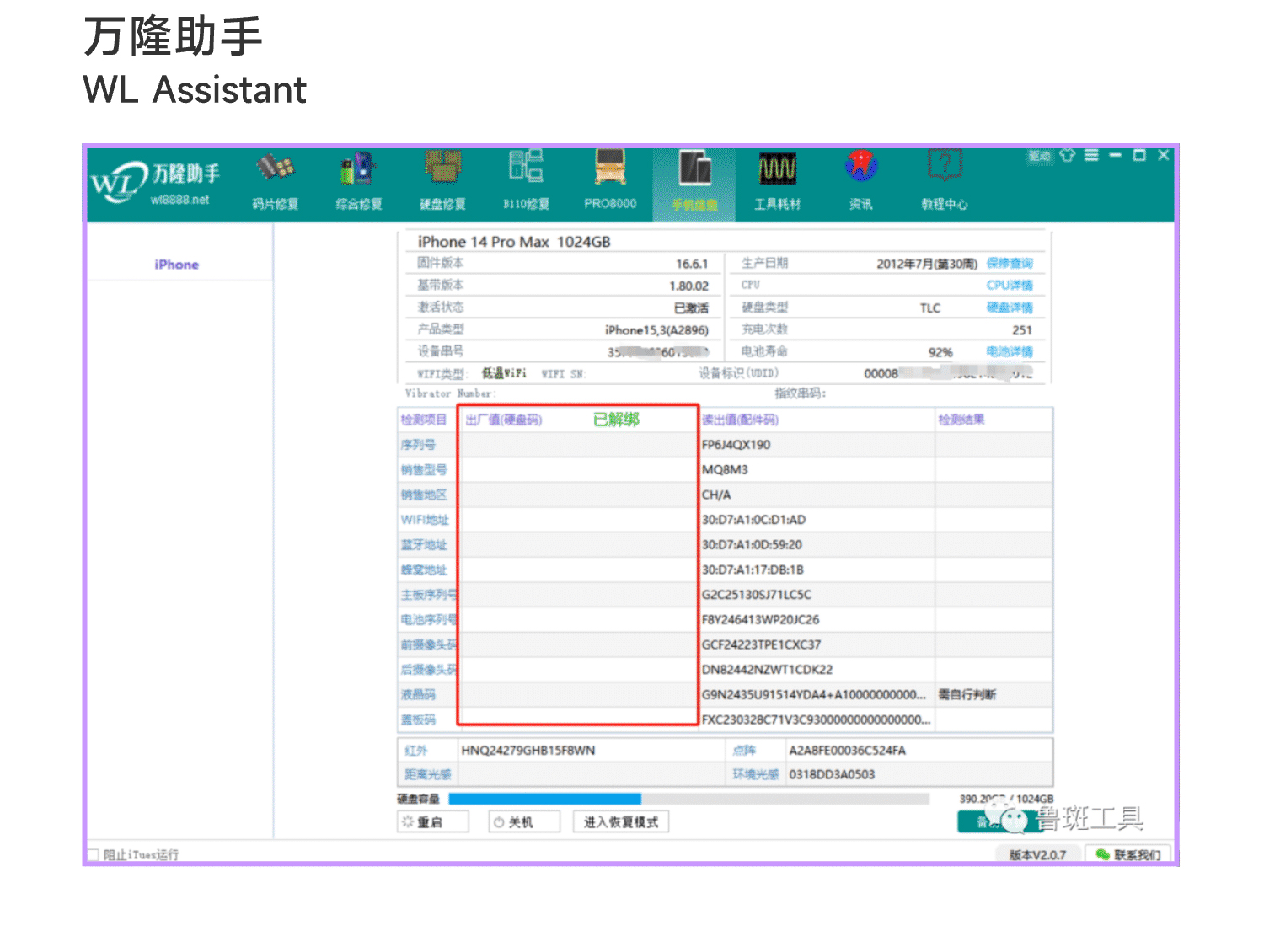The height and width of the screenshot is (952, 1264).
Task: Click the 重启 restart button
Action: (432, 822)
